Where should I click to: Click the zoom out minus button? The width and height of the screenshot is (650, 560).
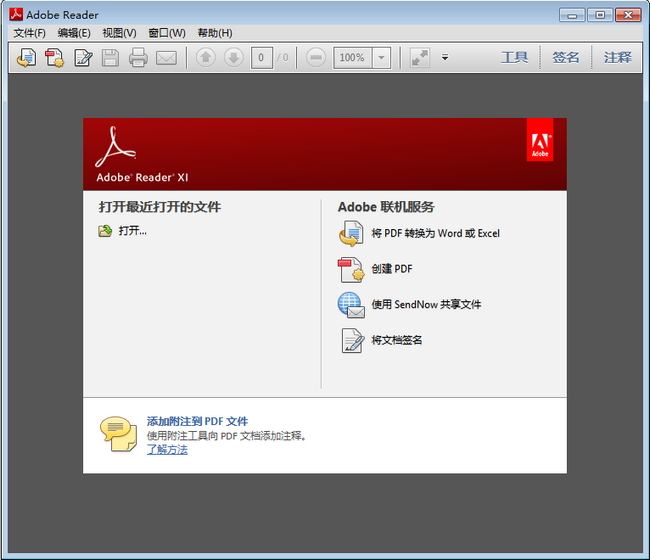(x=316, y=57)
